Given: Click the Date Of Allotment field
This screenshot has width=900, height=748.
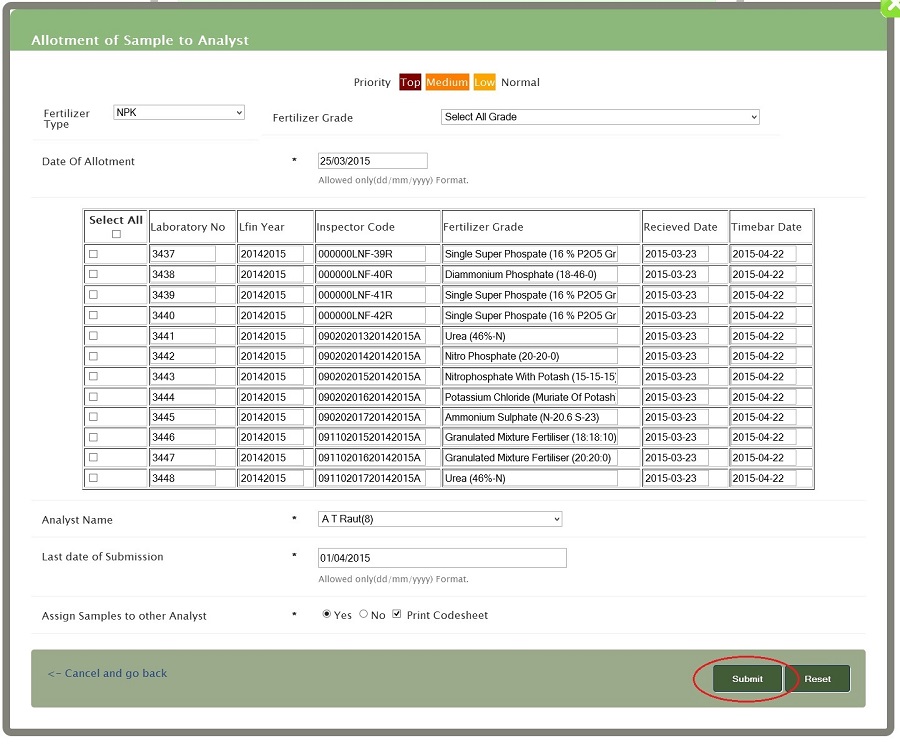Looking at the screenshot, I should tap(372, 161).
